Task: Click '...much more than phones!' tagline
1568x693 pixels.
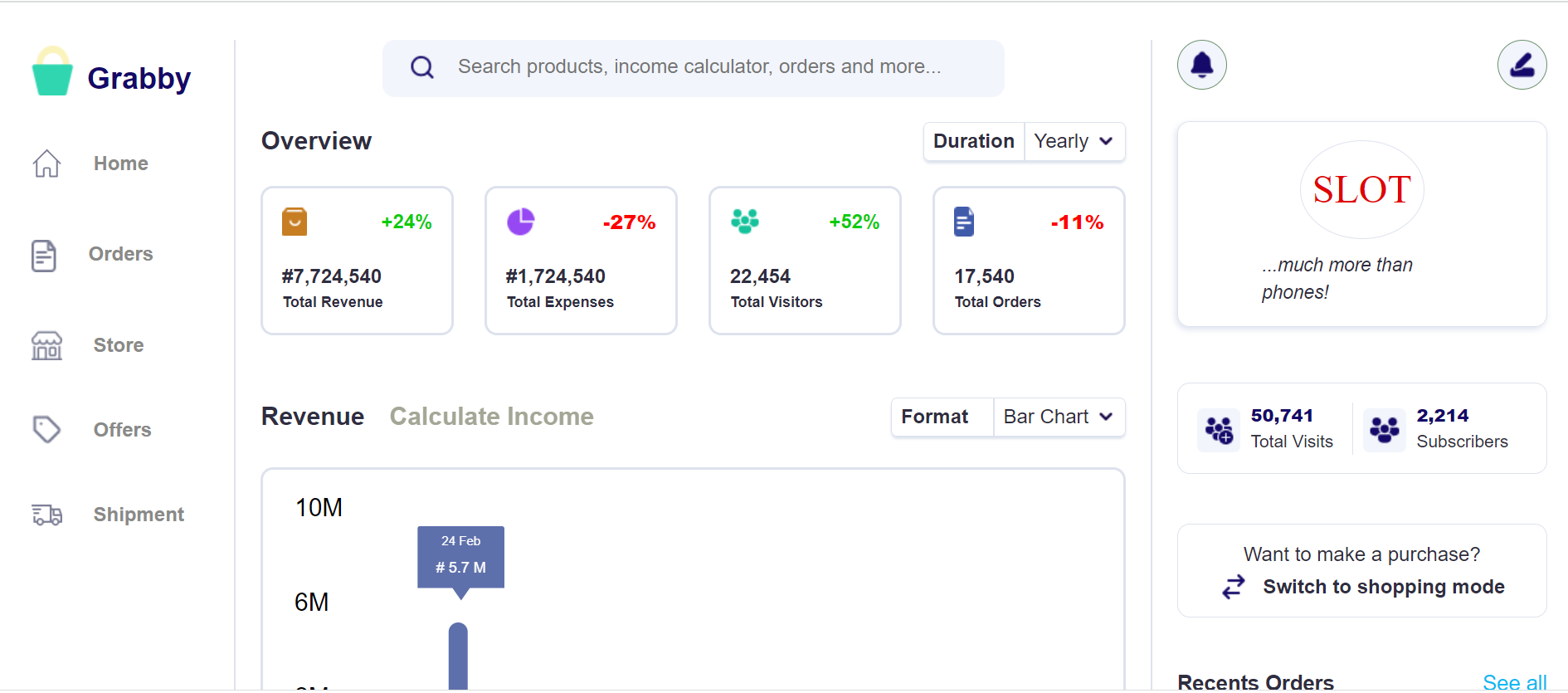Action: coord(1337,279)
